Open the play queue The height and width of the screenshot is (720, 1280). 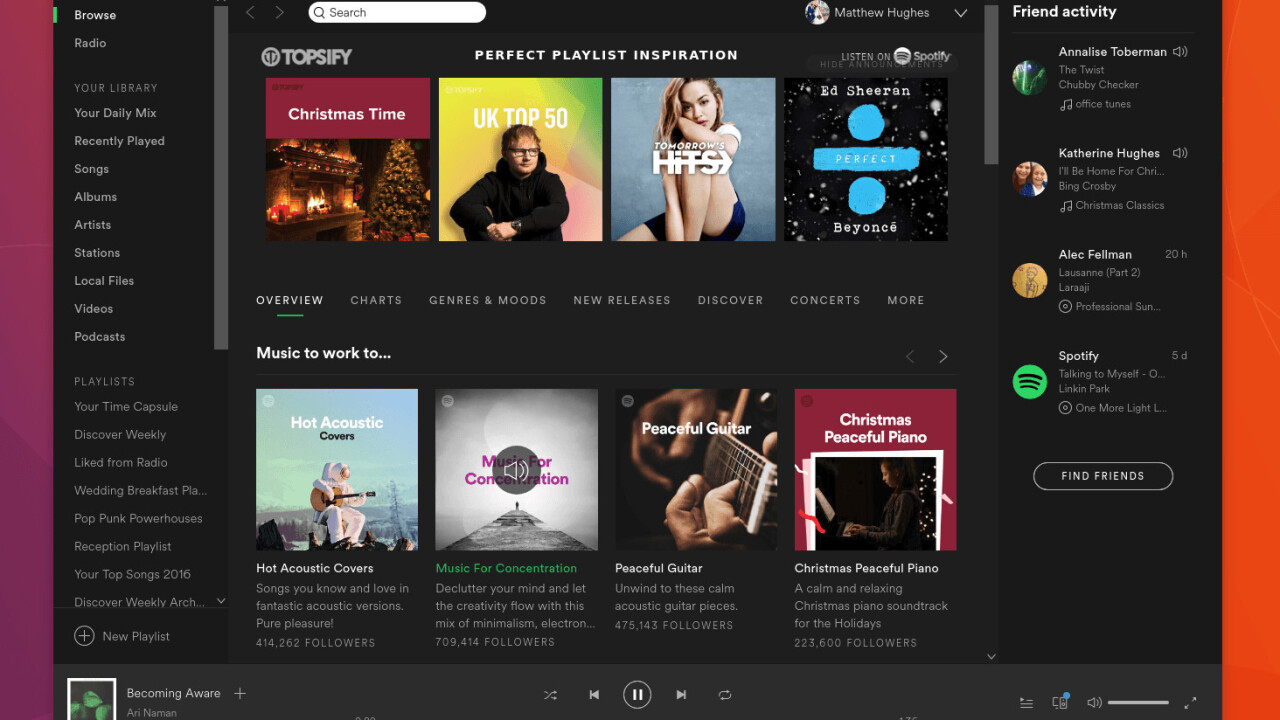pos(1026,702)
